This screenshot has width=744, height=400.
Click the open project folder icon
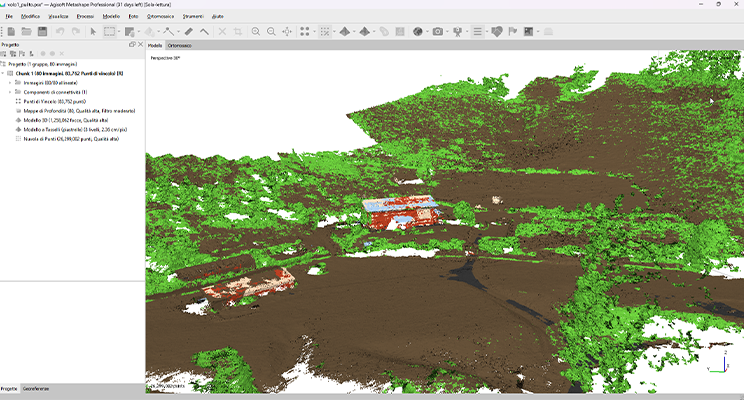tap(25, 32)
